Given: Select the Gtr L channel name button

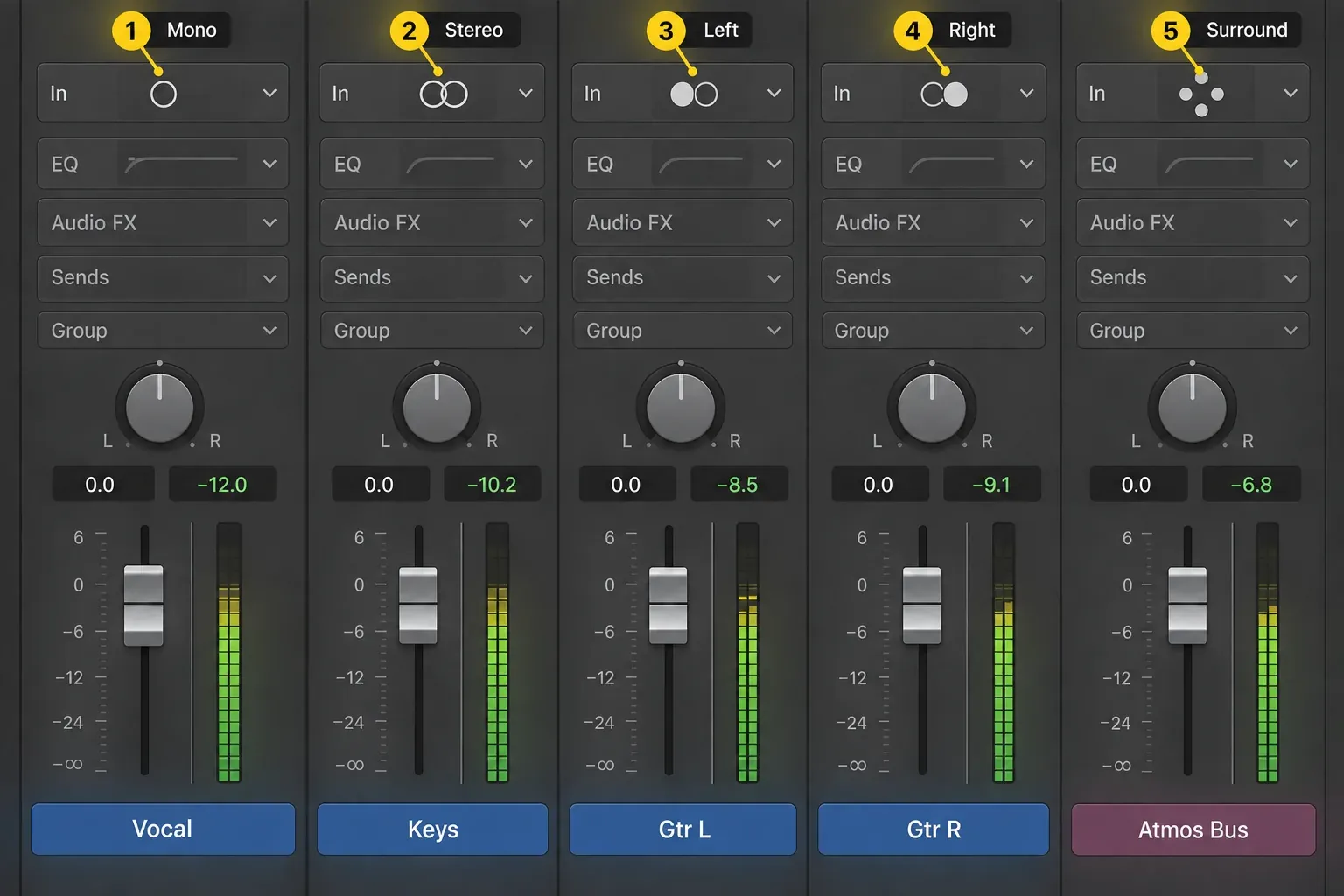Looking at the screenshot, I should click(683, 829).
